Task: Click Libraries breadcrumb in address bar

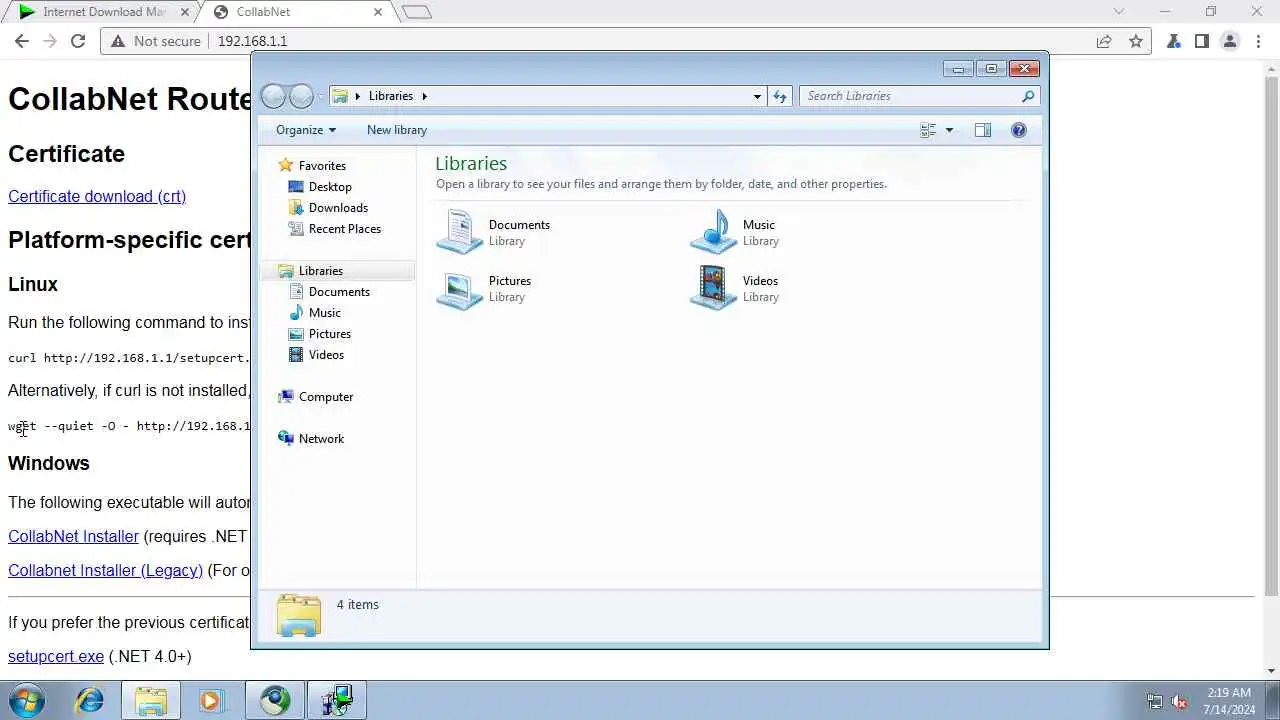Action: click(x=390, y=96)
